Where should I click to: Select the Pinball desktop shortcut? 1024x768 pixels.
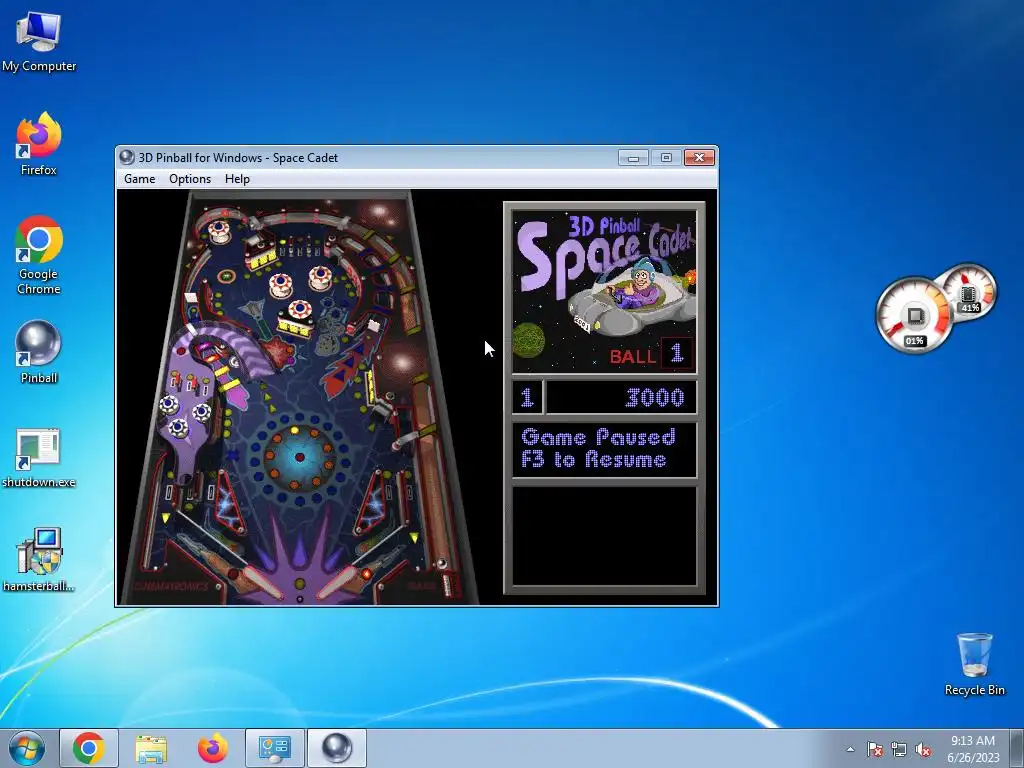(39, 351)
